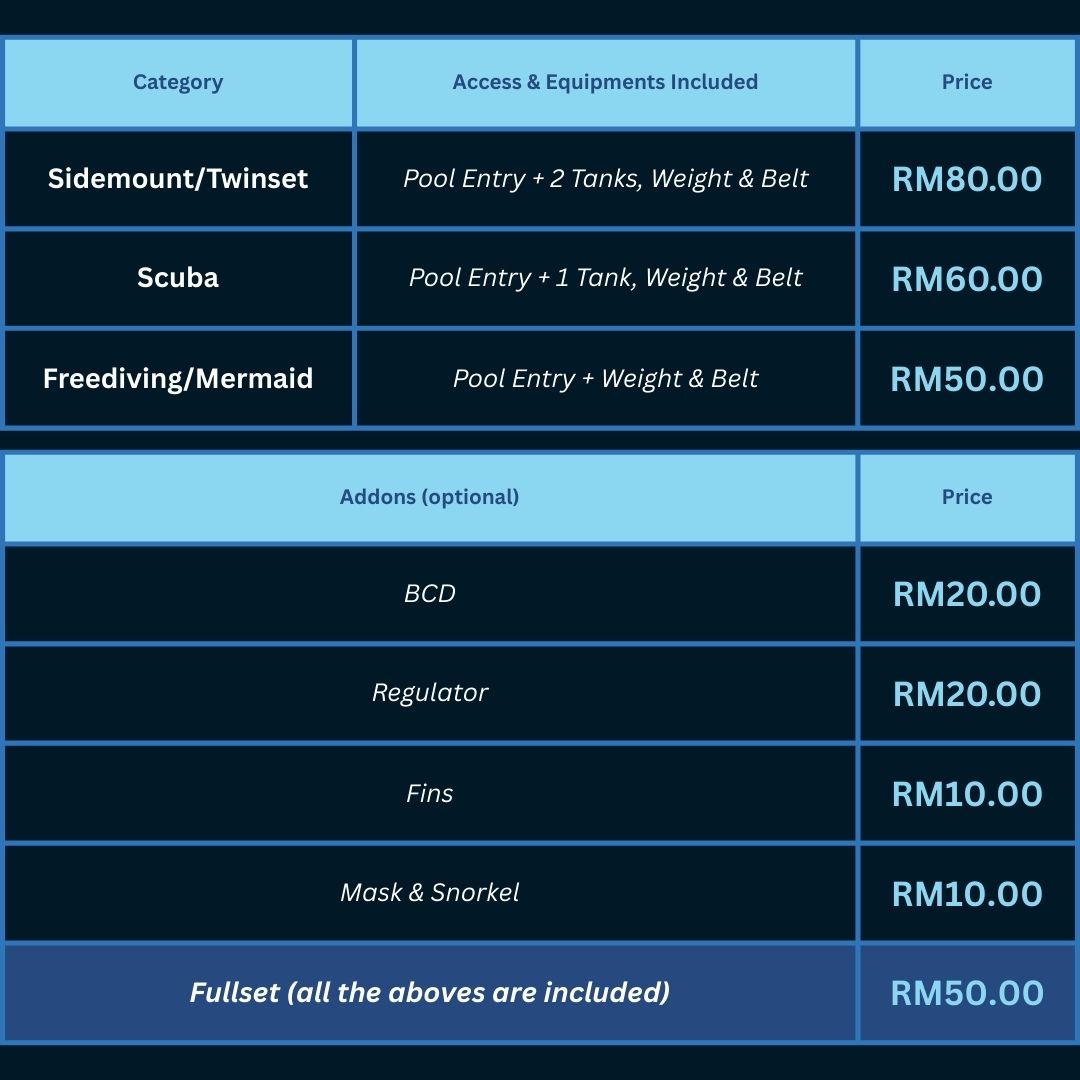Click the Mask & Snorkel addon row

click(x=430, y=893)
